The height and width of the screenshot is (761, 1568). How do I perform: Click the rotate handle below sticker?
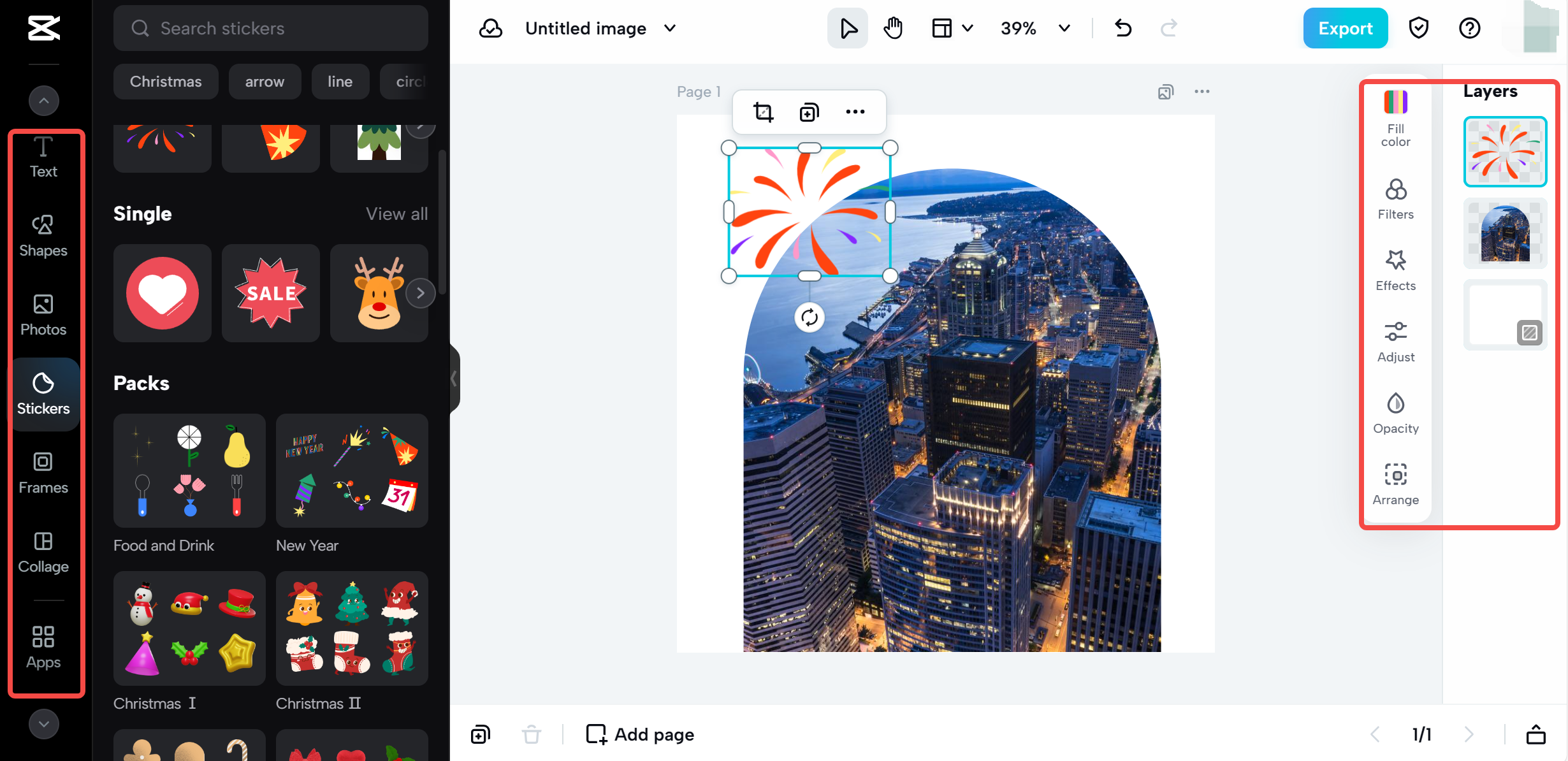(x=809, y=317)
